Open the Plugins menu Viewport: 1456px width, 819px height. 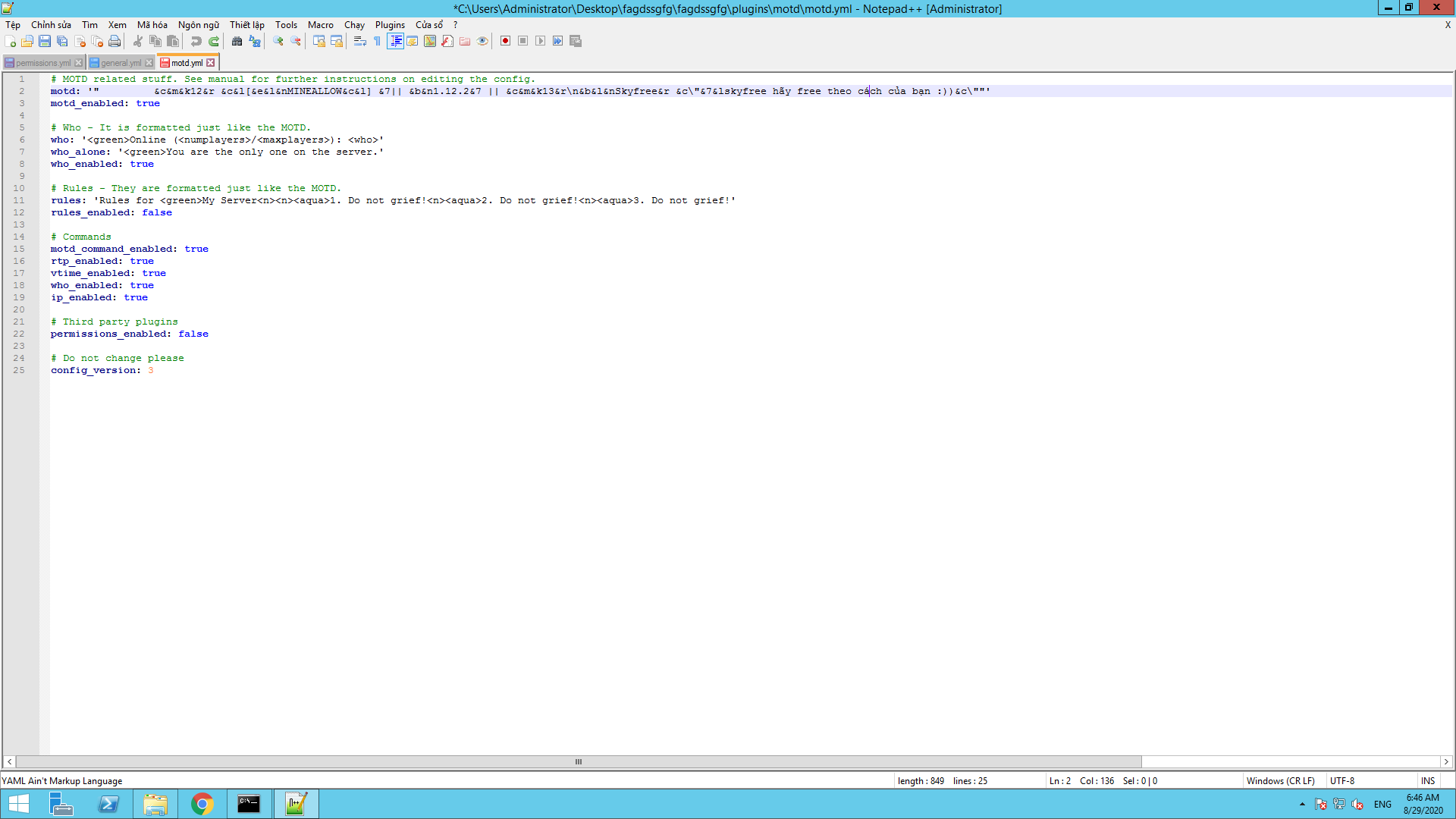point(390,25)
